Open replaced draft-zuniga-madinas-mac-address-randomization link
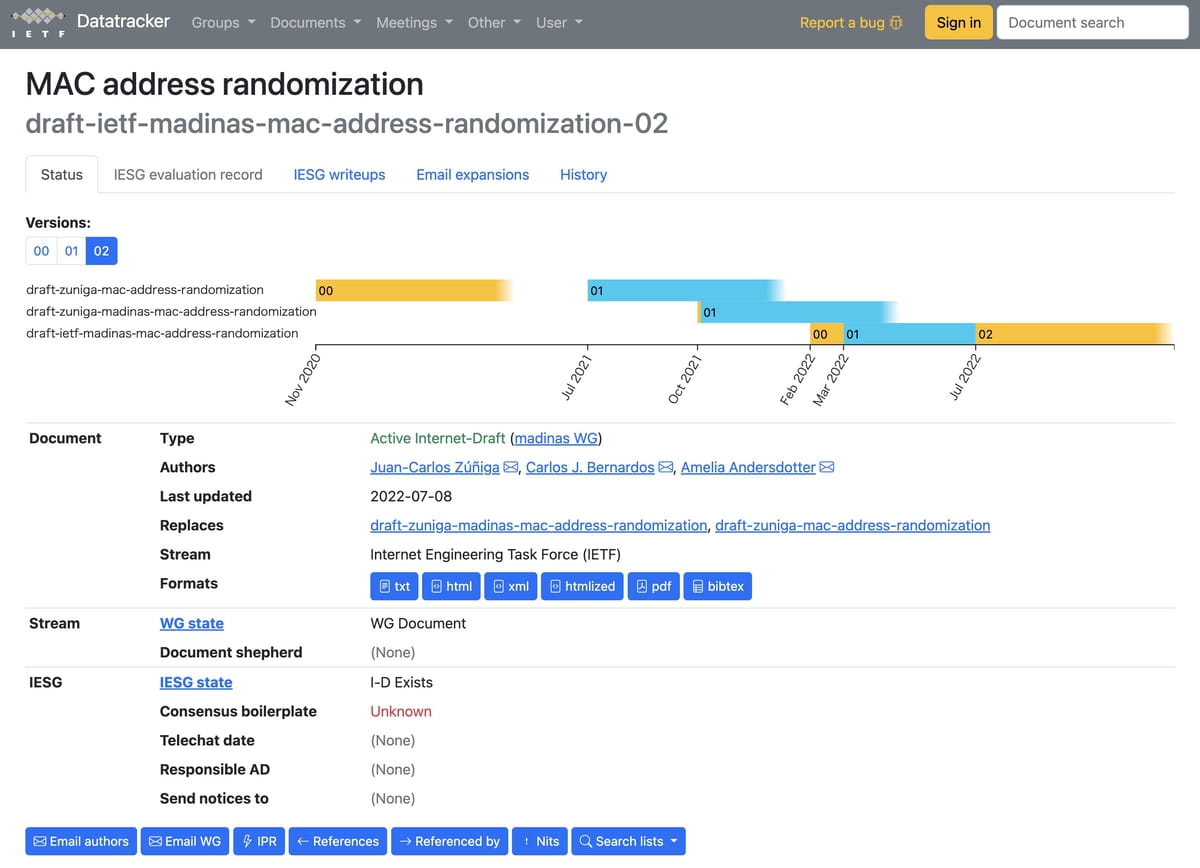1200x868 pixels. click(539, 525)
